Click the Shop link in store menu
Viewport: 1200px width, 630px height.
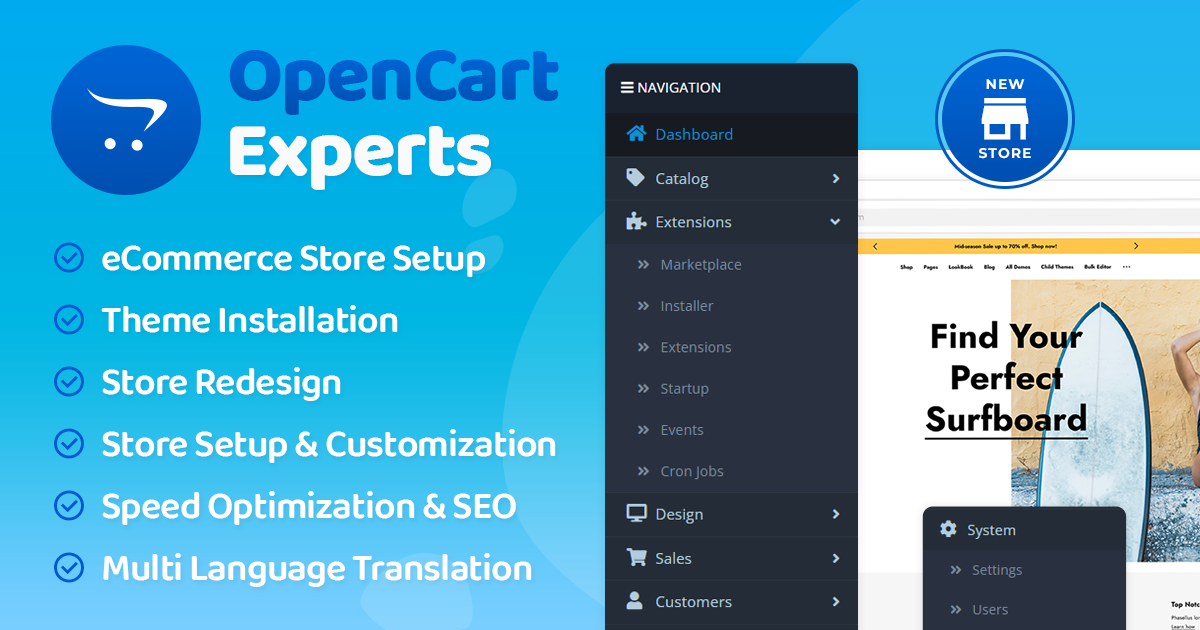[906, 267]
